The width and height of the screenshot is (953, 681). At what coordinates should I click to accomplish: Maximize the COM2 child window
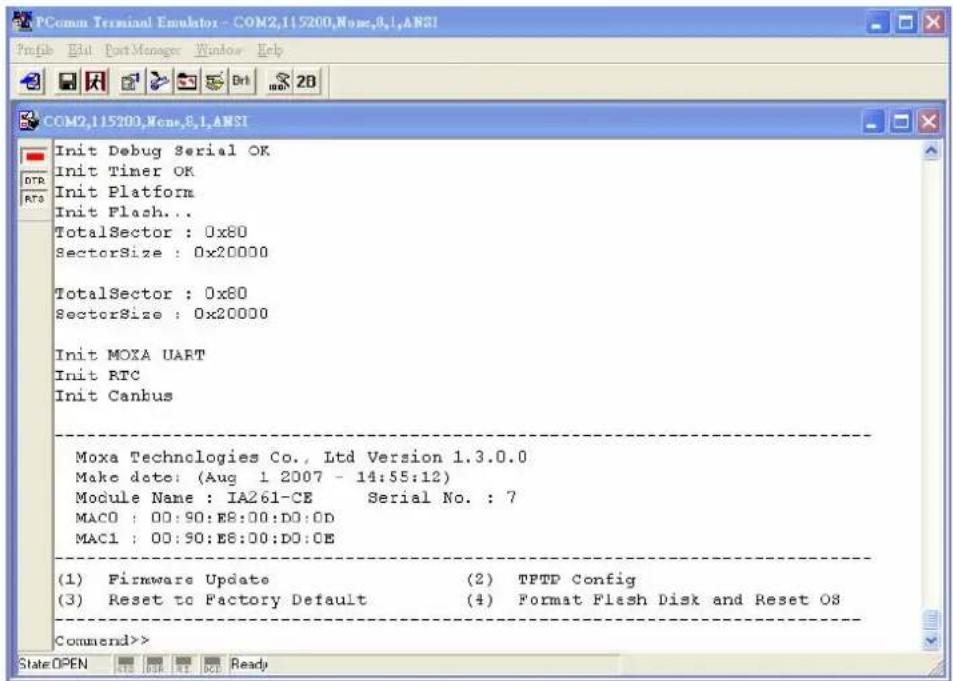902,121
